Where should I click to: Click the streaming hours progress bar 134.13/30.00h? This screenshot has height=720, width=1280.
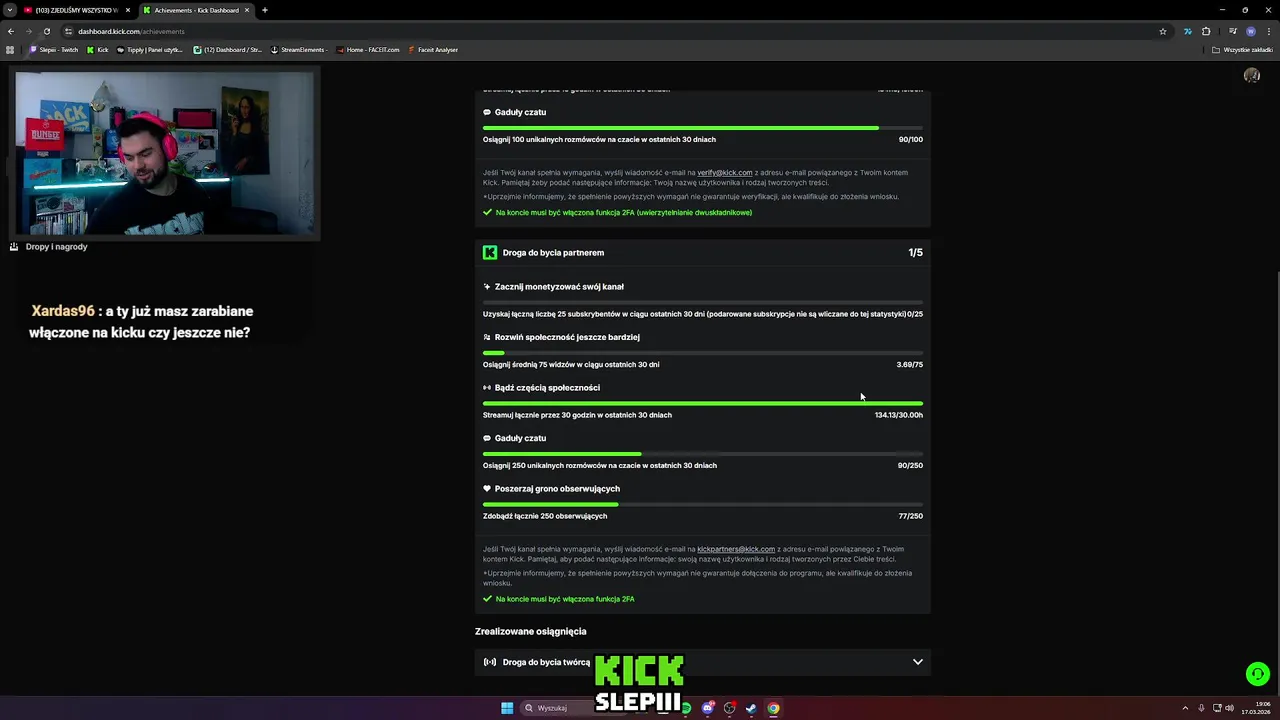tap(702, 403)
